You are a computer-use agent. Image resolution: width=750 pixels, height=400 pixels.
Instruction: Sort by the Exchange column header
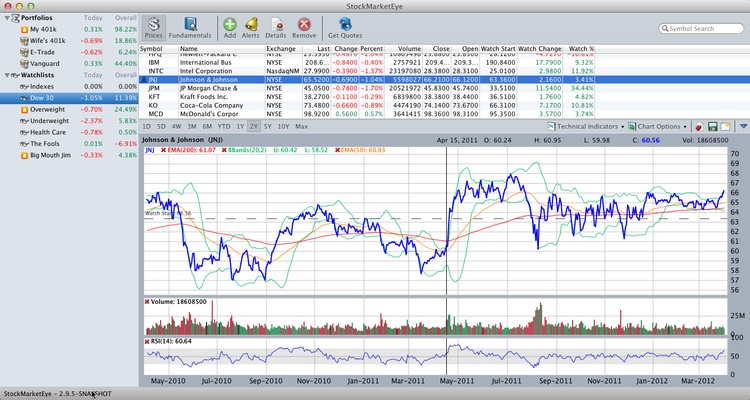tap(284, 49)
